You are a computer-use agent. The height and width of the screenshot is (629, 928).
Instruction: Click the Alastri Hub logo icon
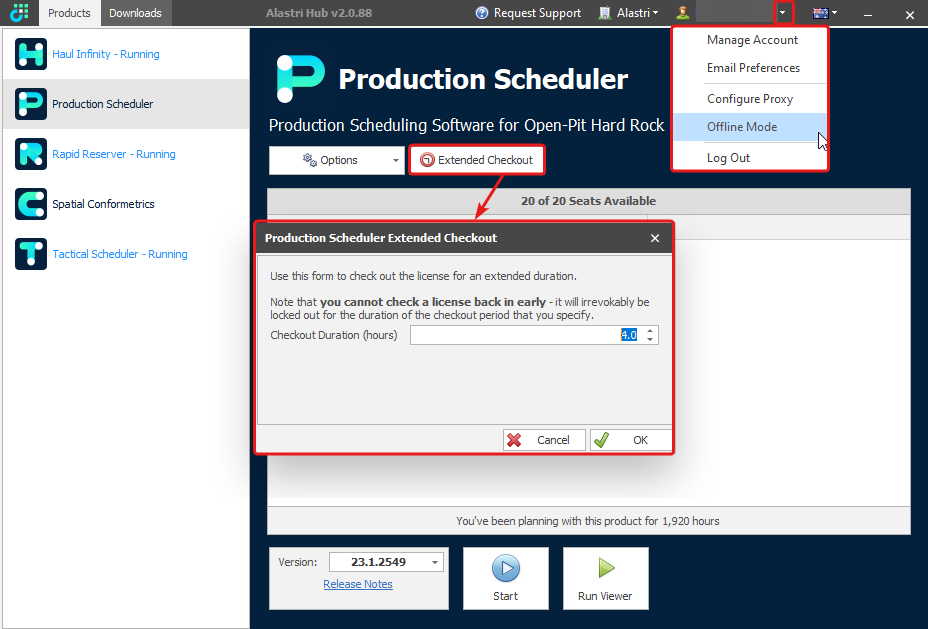(20, 12)
